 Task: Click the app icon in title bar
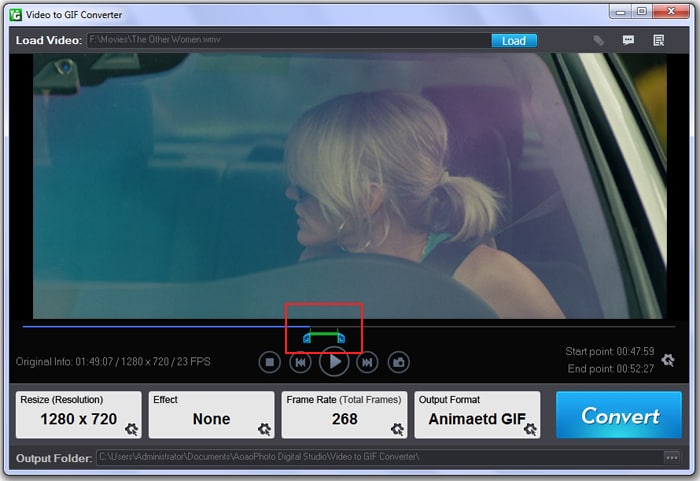tap(16, 15)
